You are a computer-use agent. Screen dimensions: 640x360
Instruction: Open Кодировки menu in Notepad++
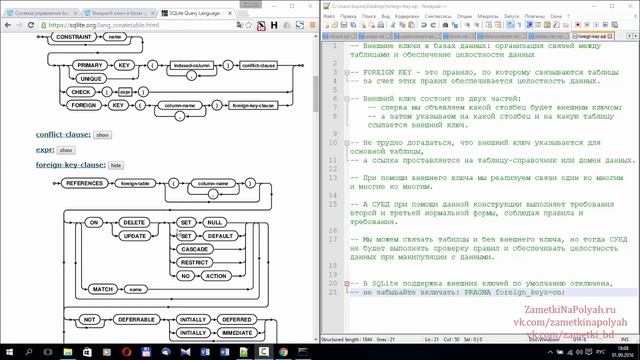tap(407, 16)
